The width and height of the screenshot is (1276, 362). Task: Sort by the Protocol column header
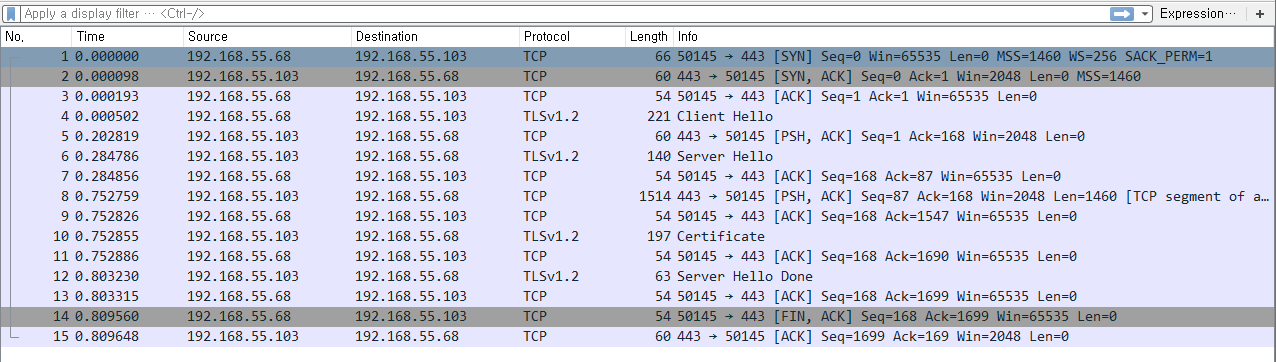tap(571, 36)
